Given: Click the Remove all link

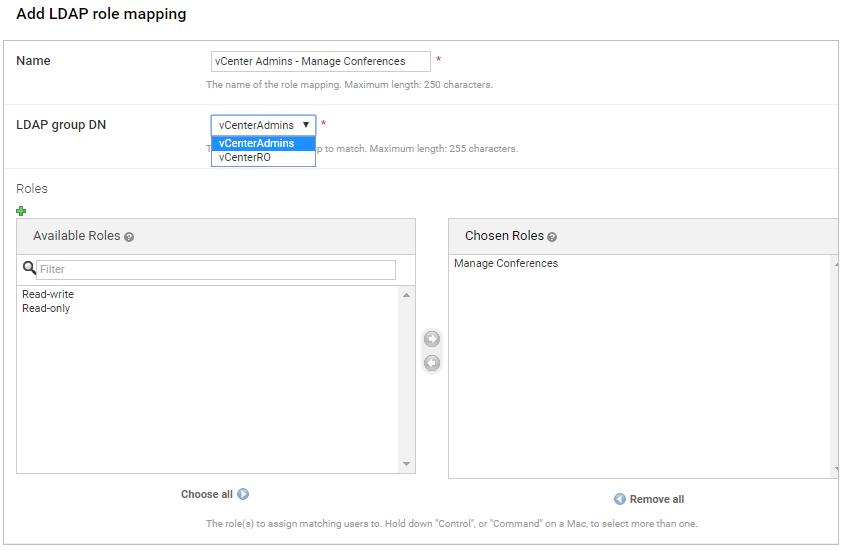Looking at the screenshot, I should pos(656,499).
